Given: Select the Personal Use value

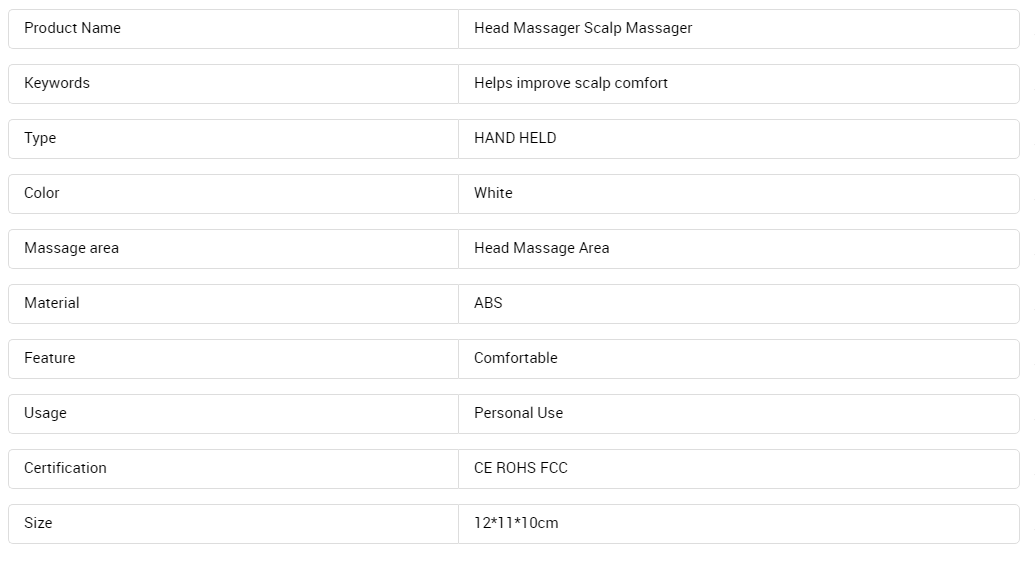Looking at the screenshot, I should [518, 413].
